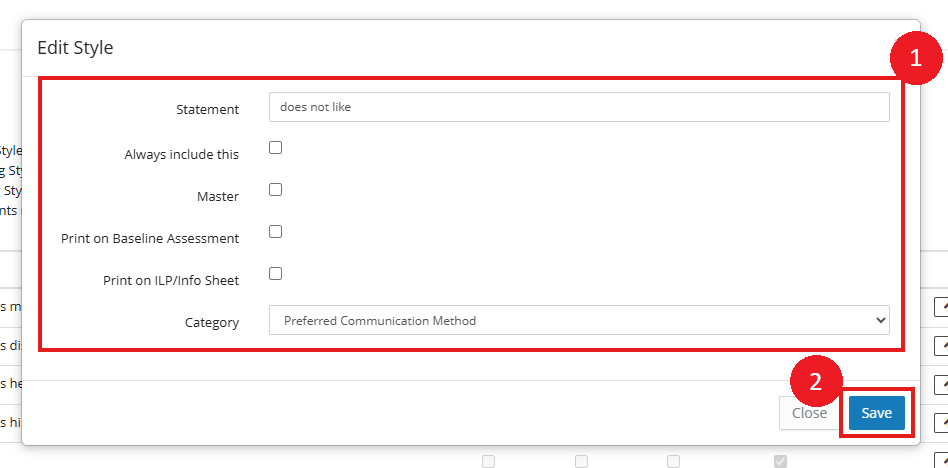Tick the Master checkbox

276,189
